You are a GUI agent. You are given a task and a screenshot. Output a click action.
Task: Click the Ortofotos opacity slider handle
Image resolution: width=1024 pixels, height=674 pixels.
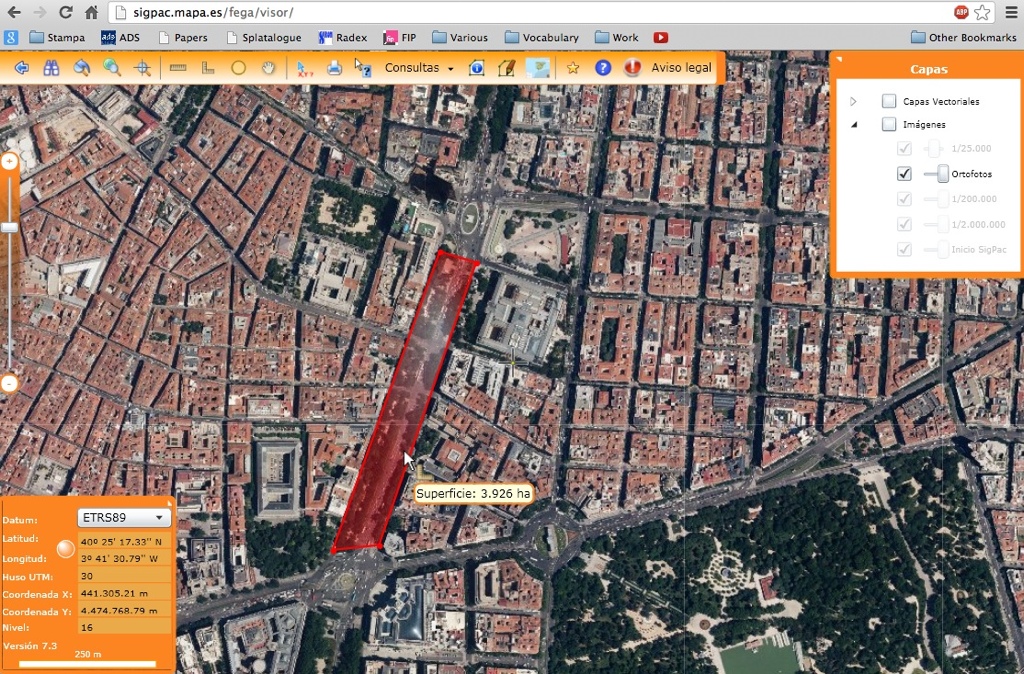coord(942,174)
